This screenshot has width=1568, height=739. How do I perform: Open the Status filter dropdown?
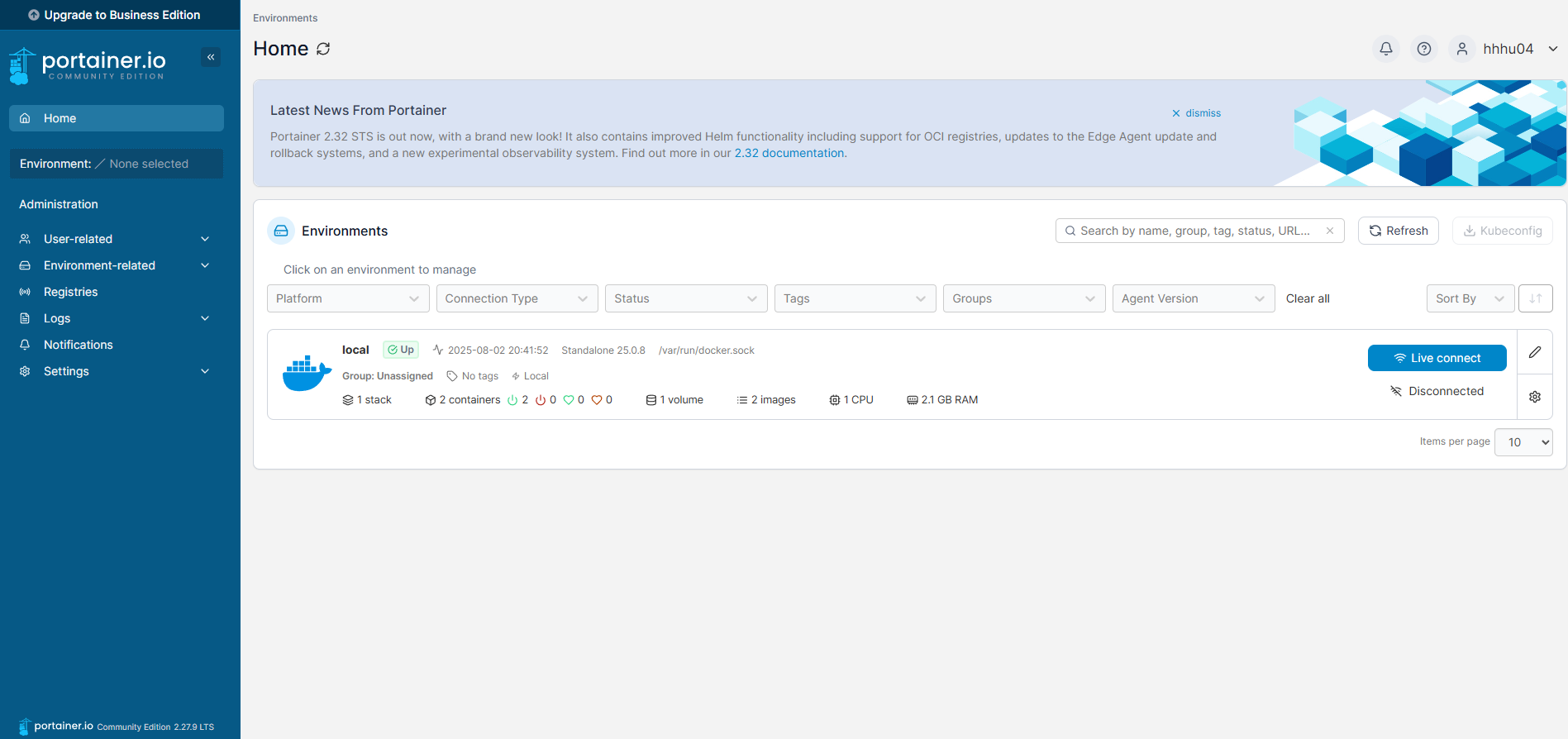[x=686, y=298]
